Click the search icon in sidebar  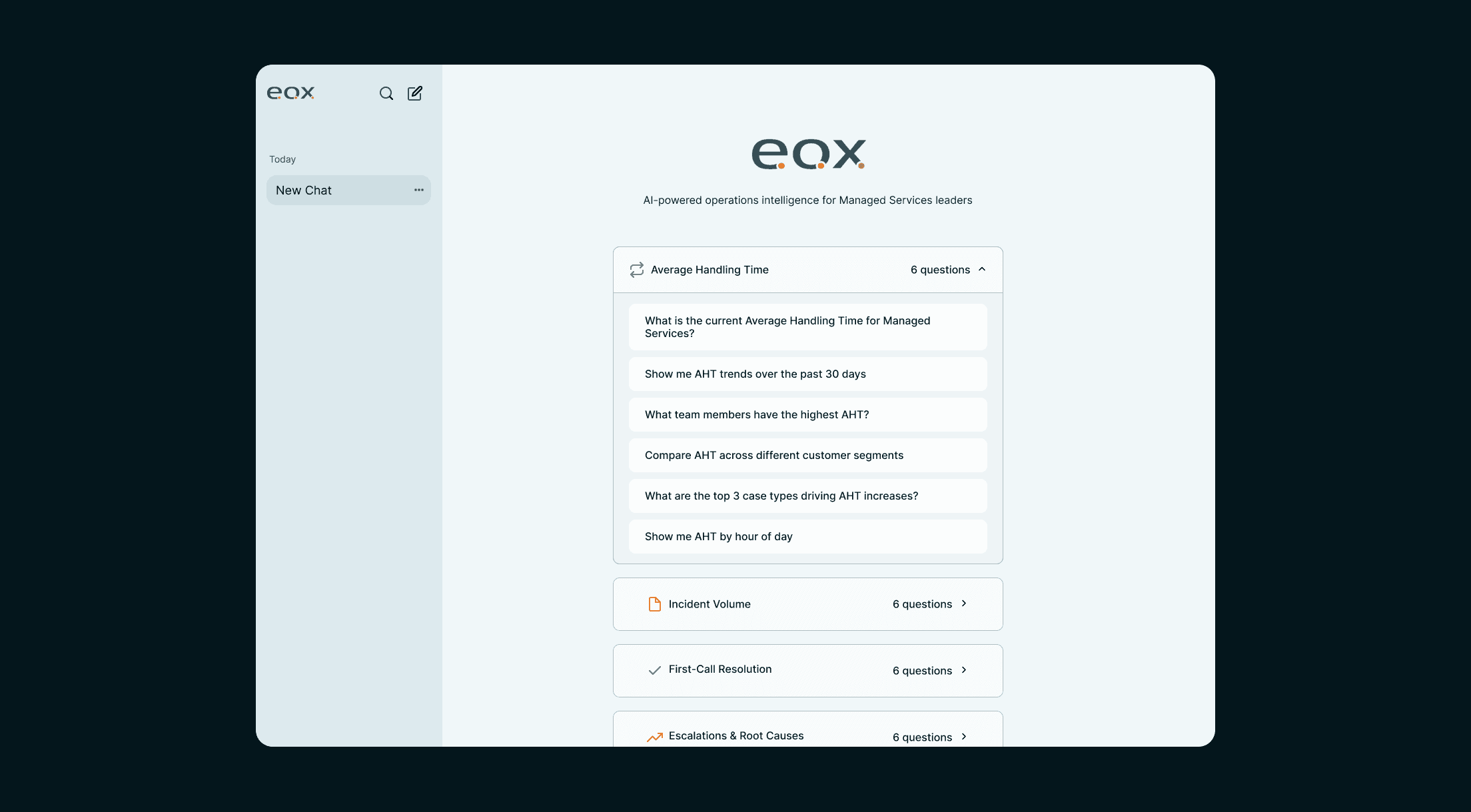click(x=386, y=93)
